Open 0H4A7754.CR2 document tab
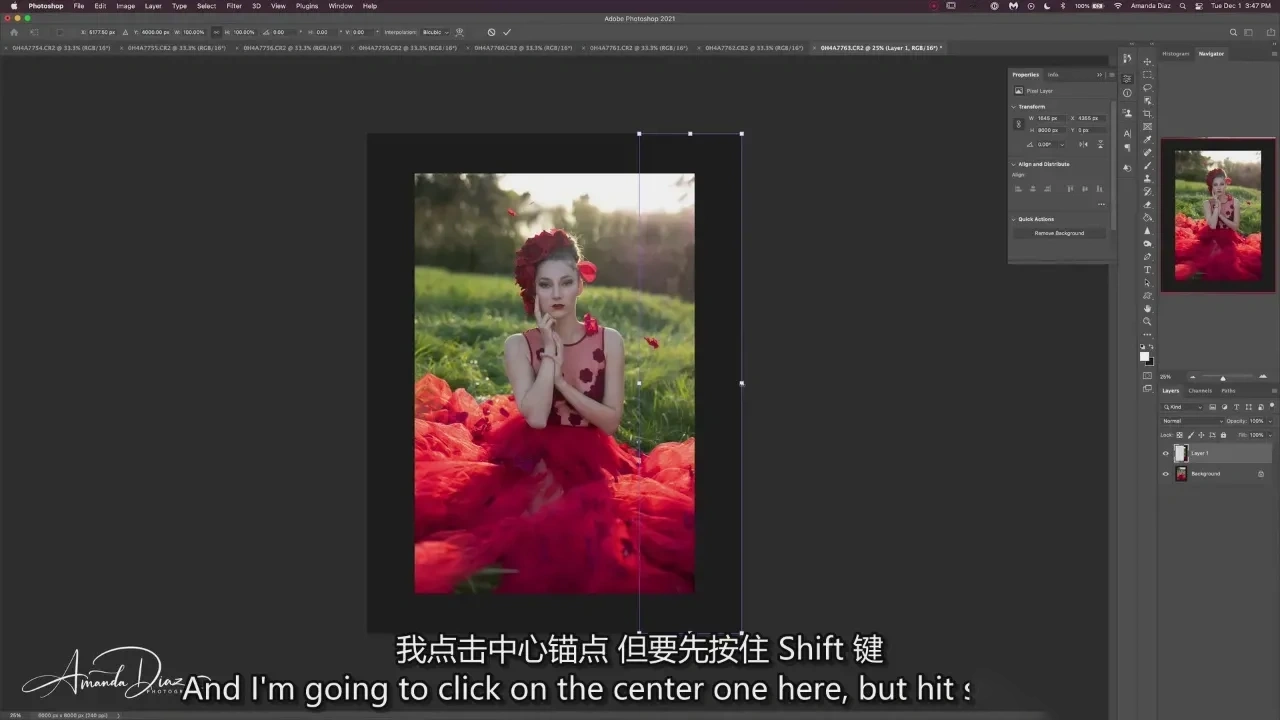The height and width of the screenshot is (720, 1280). pyautogui.click(x=61, y=48)
